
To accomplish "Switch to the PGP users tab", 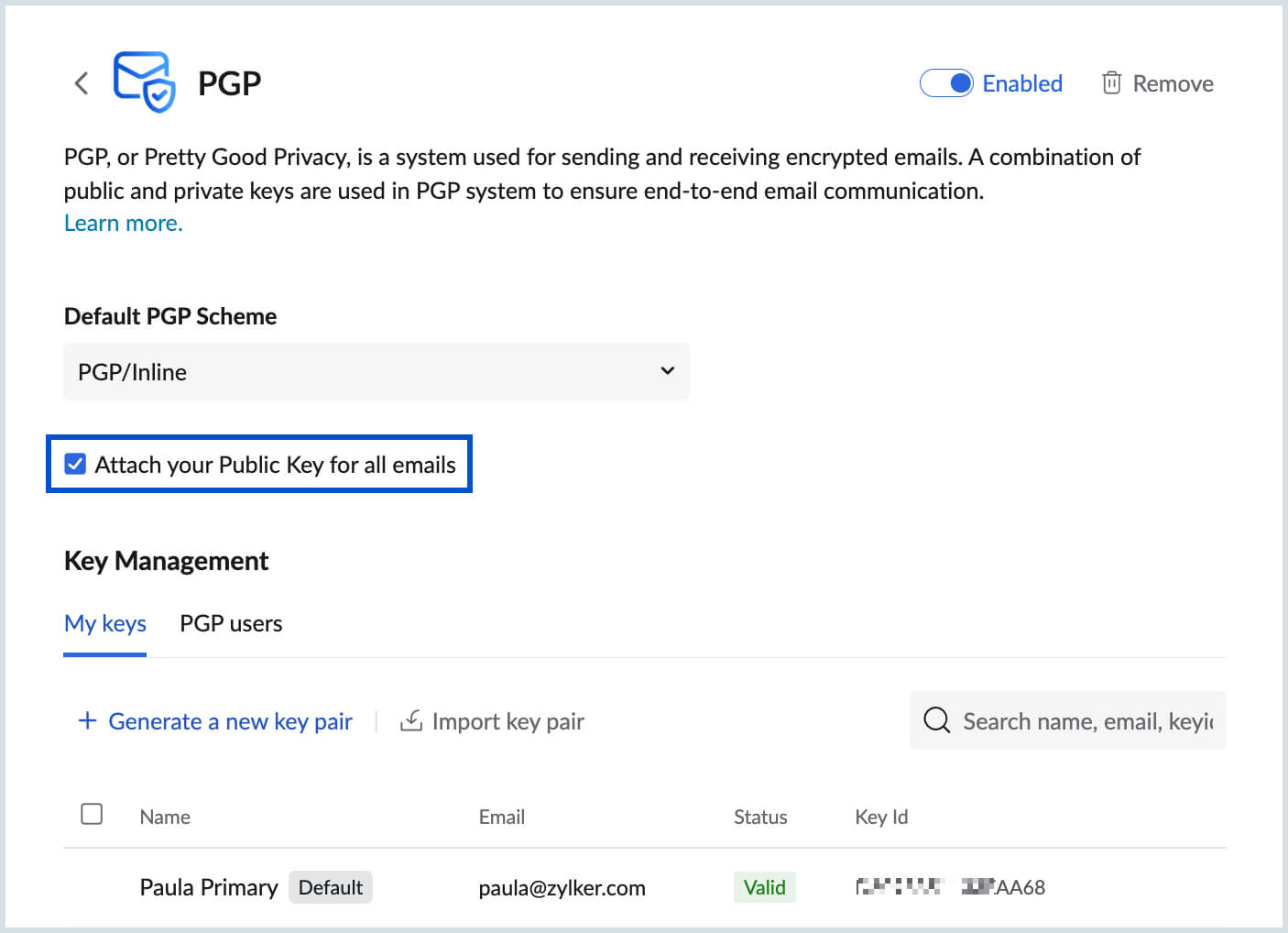I will tap(231, 623).
